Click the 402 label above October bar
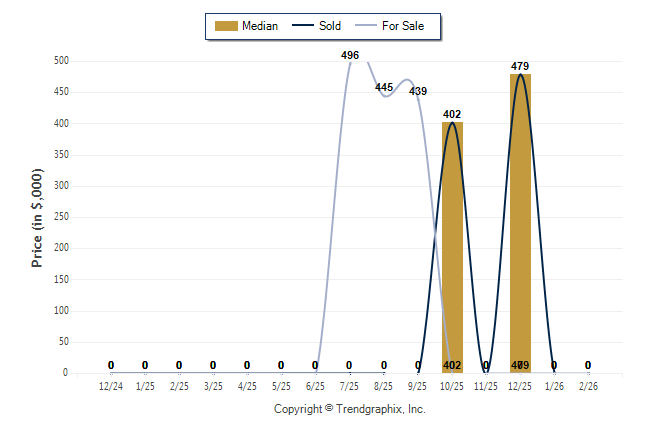This screenshot has width=646, height=434. pos(452,114)
